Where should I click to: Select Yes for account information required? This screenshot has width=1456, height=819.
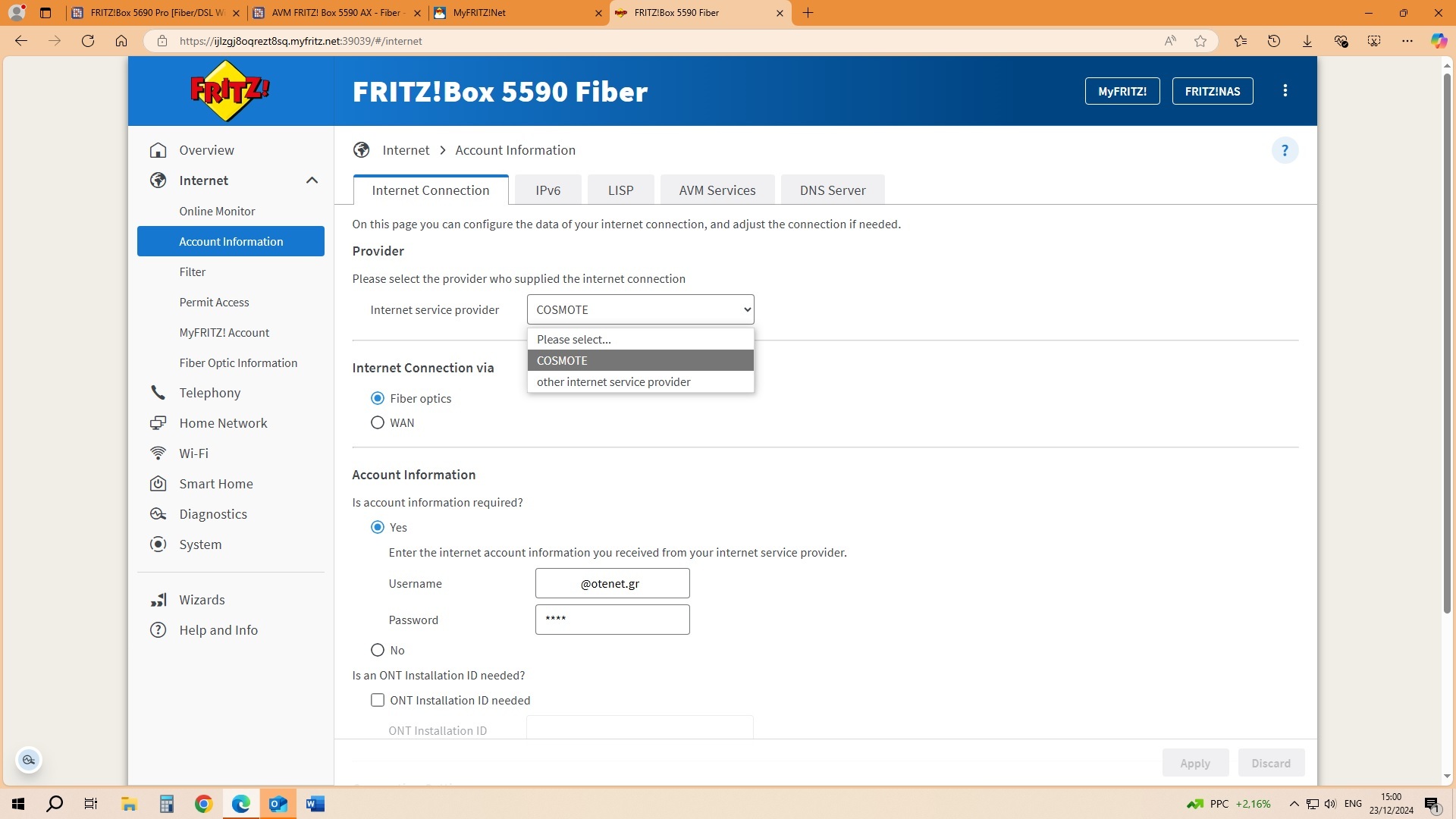378,527
